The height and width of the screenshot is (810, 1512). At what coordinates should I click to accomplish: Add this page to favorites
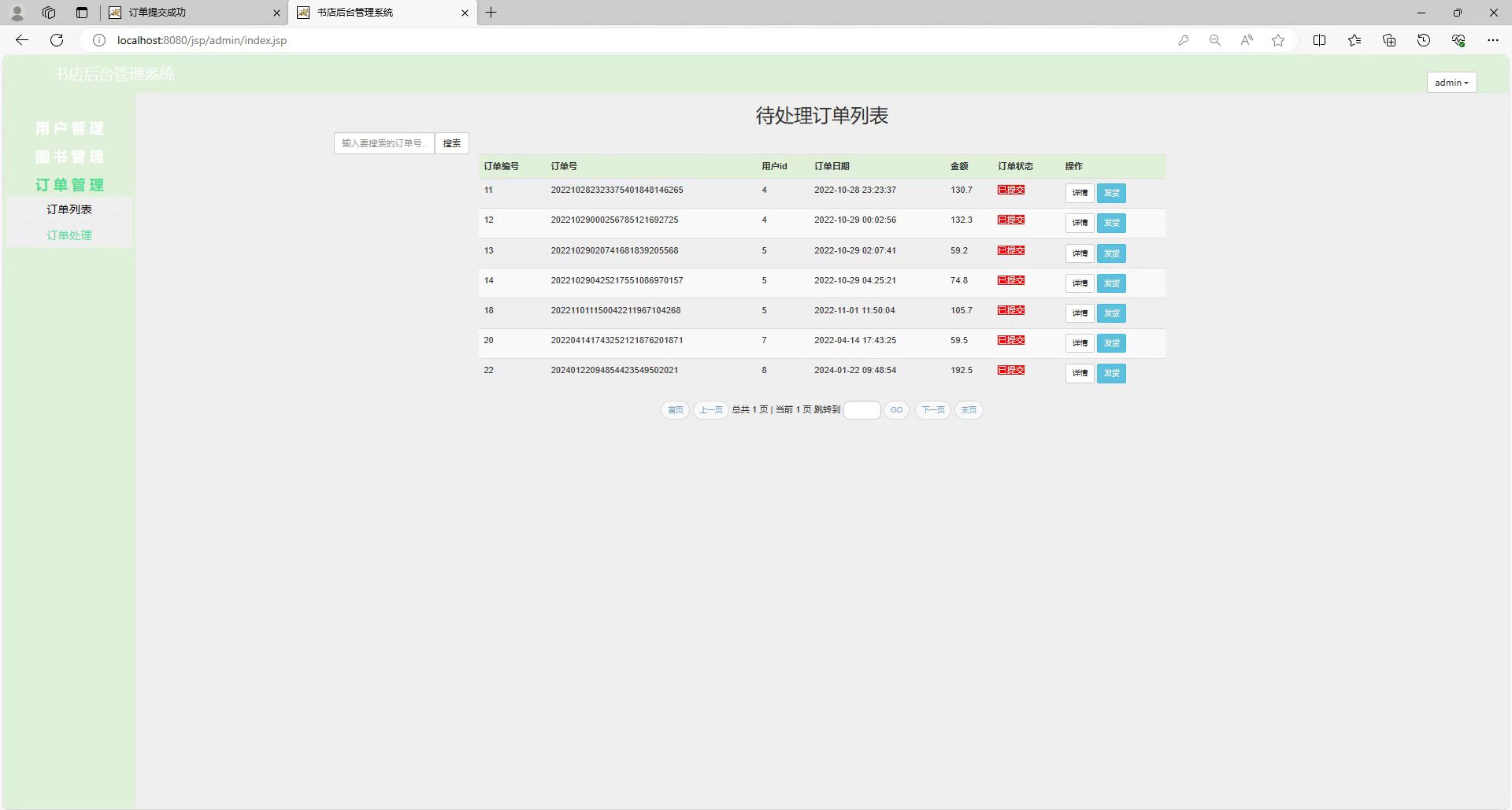[x=1278, y=40]
